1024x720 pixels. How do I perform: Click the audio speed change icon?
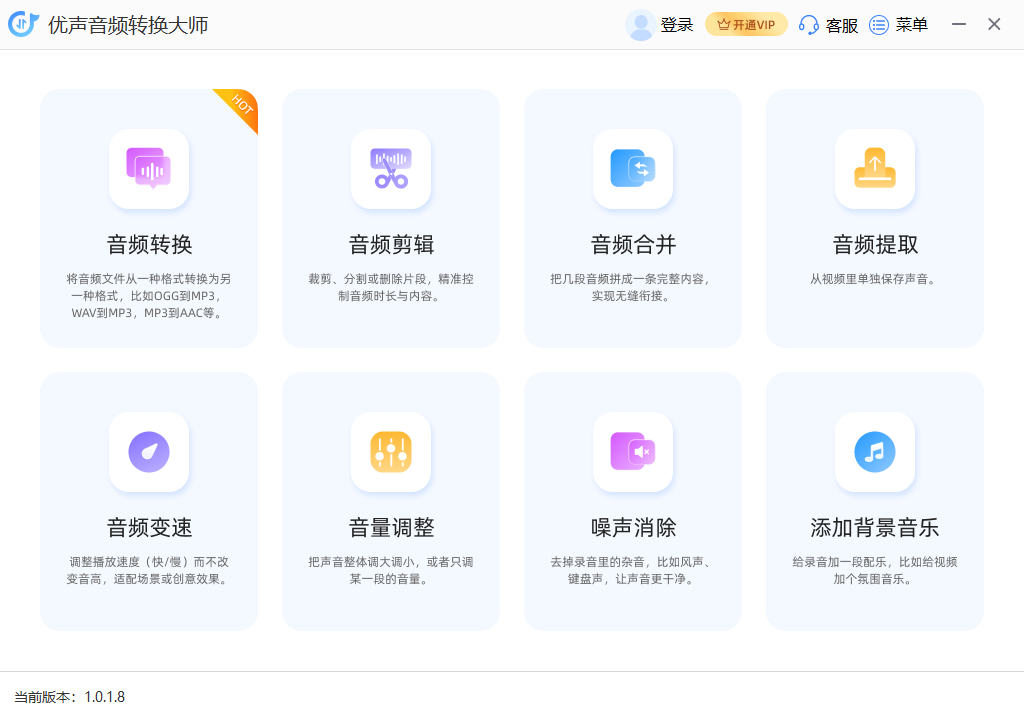pyautogui.click(x=149, y=452)
